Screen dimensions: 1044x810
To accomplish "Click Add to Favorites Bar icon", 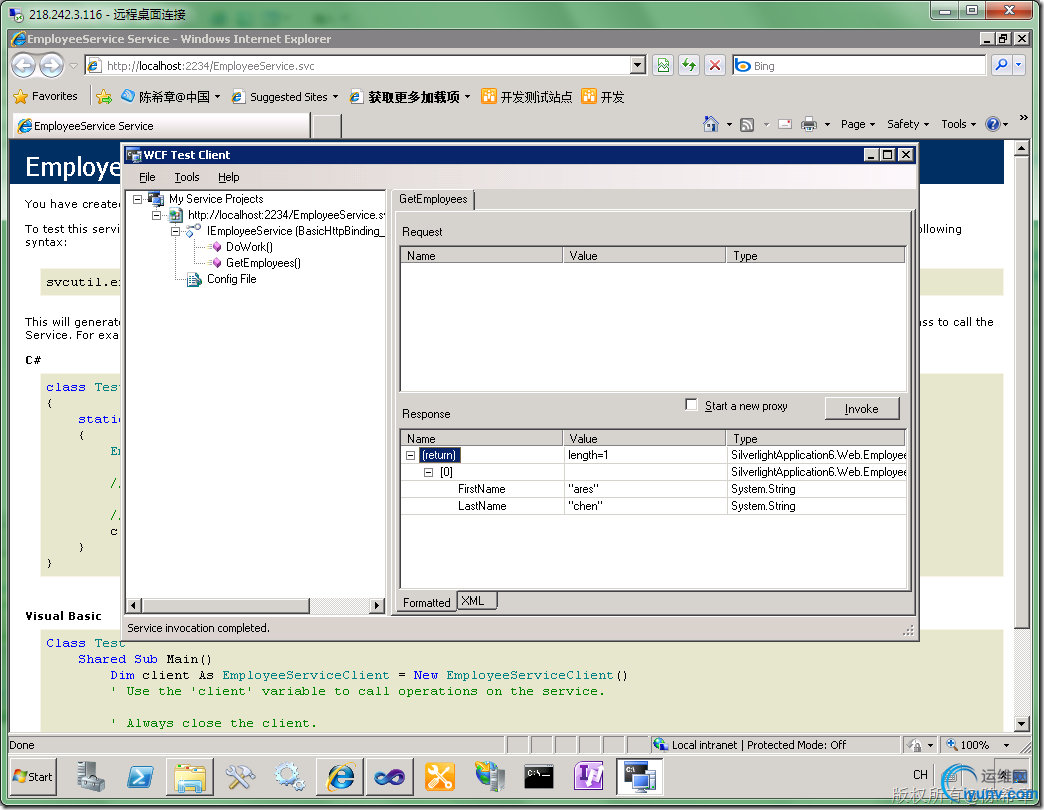I will 104,97.
